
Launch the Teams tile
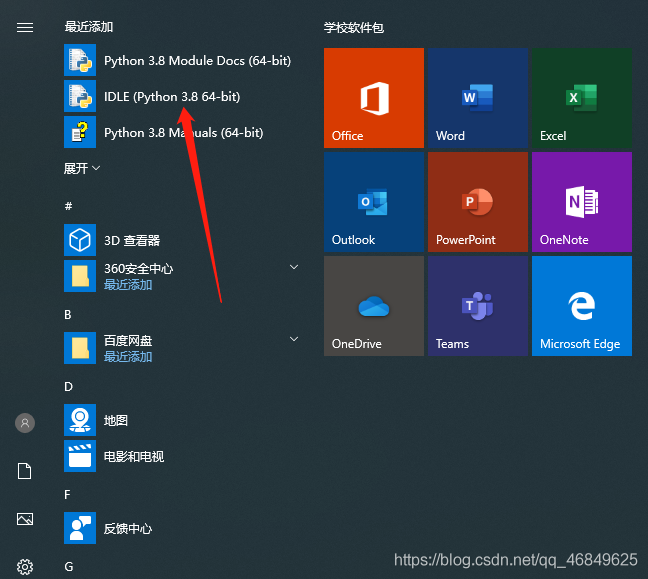pos(478,306)
